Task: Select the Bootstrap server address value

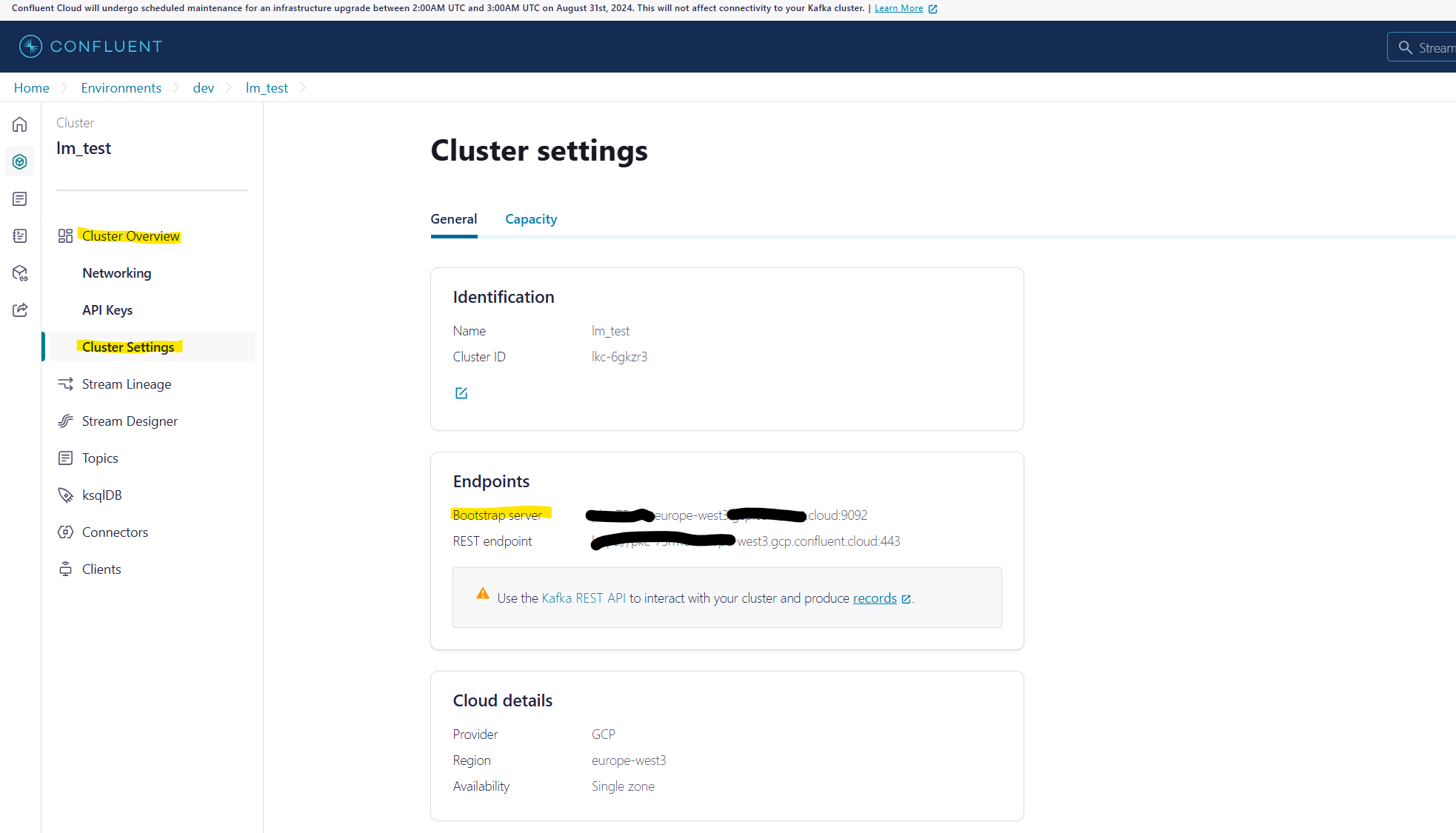Action: [x=726, y=515]
